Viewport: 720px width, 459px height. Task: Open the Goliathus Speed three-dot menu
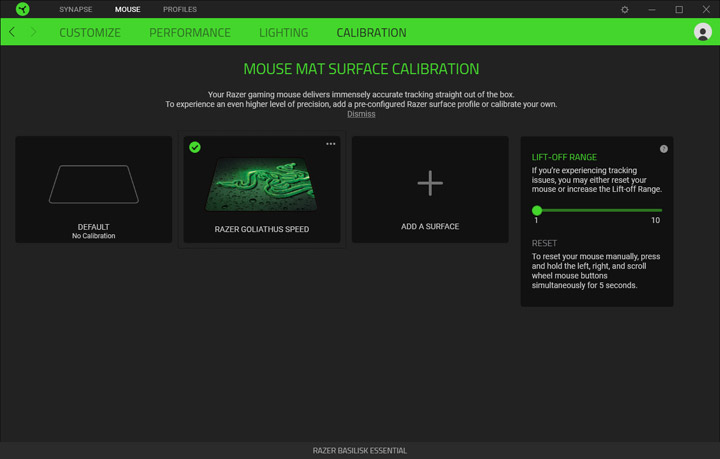(x=331, y=144)
